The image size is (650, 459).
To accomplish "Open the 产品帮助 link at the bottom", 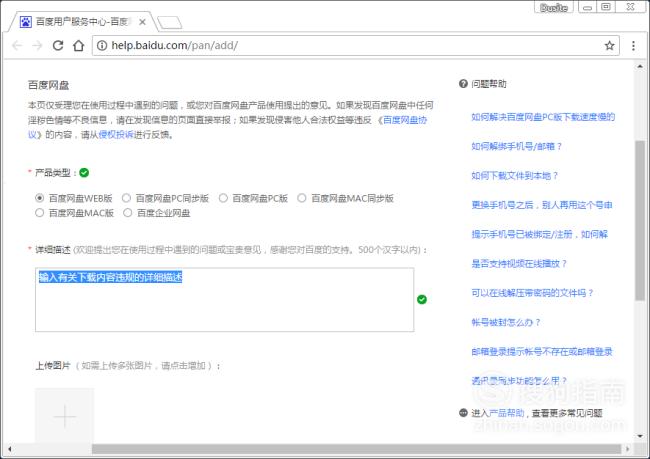I will 507,413.
